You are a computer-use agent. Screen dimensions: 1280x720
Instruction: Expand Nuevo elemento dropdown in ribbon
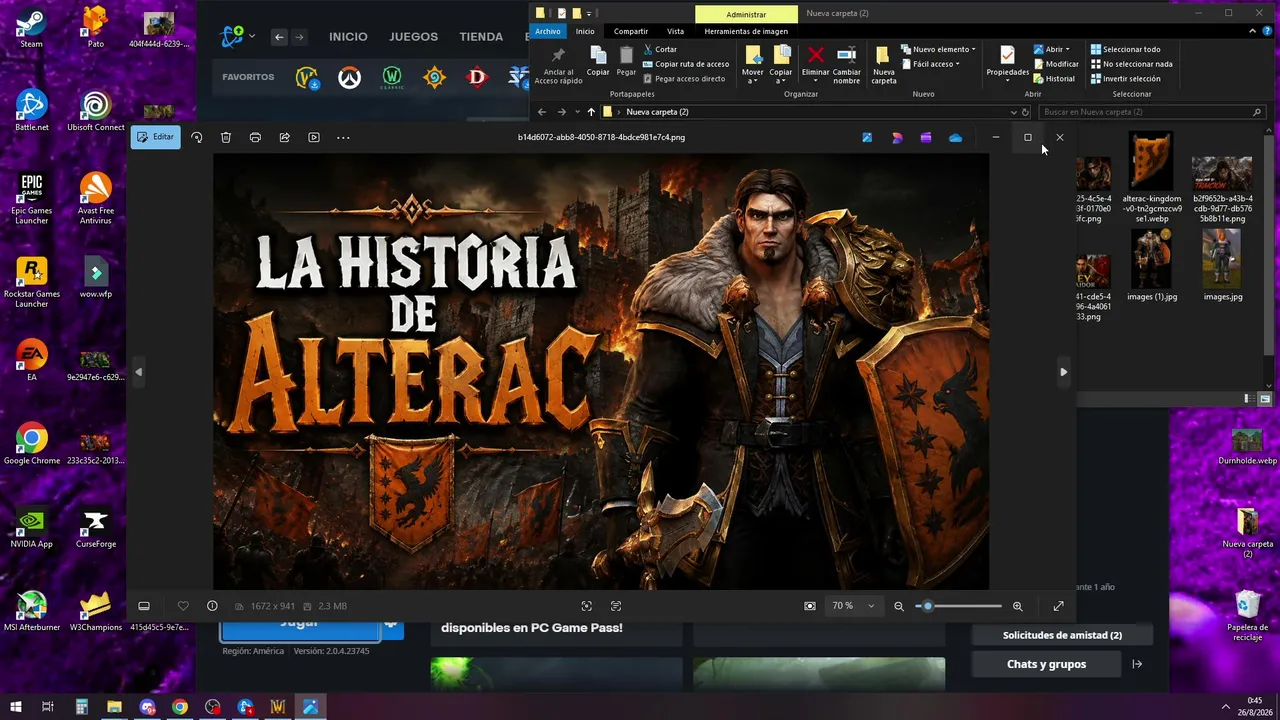[x=939, y=49]
